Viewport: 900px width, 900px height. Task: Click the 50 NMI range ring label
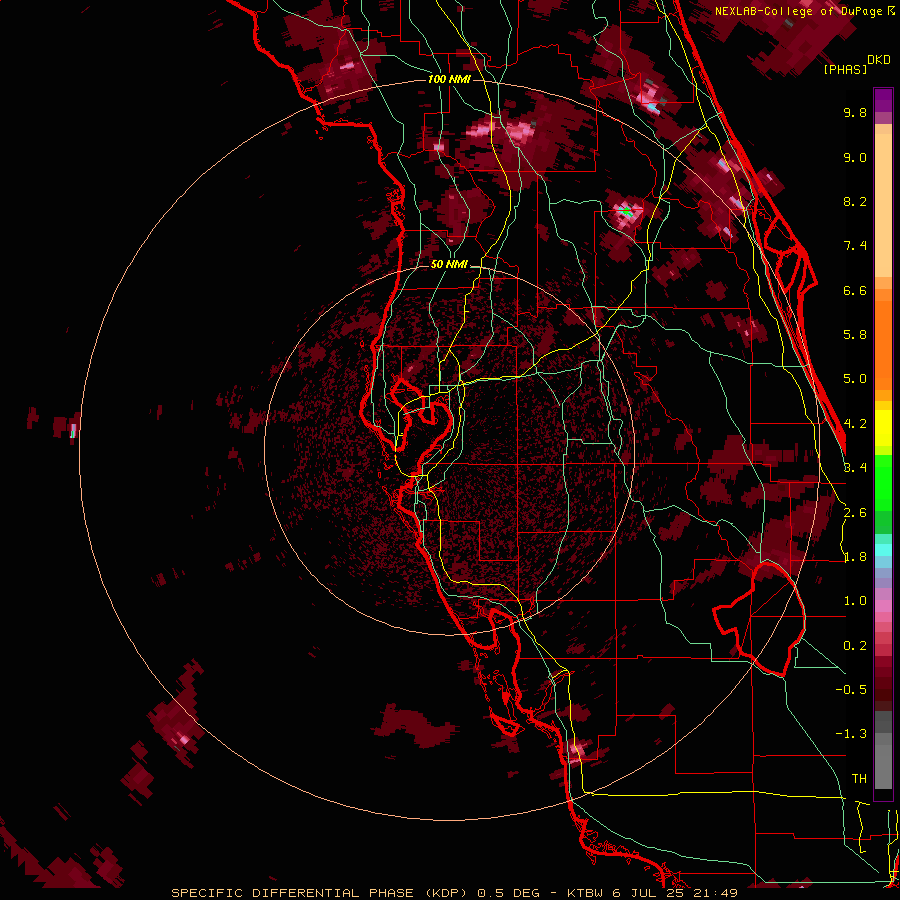449,265
